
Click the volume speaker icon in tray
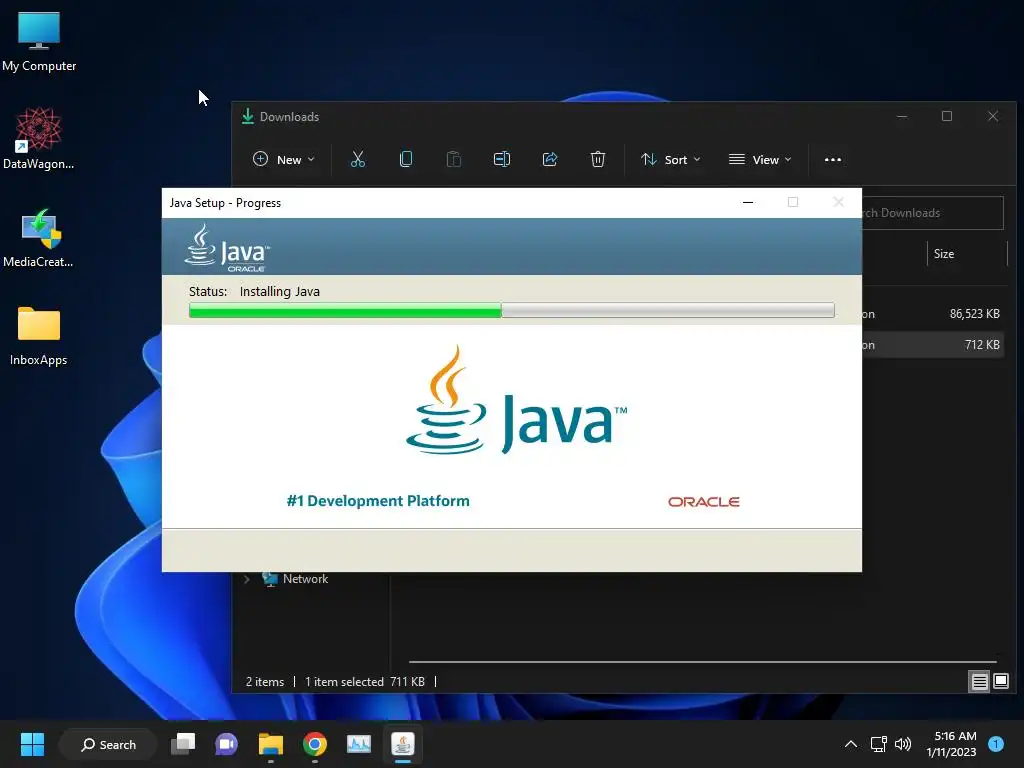(x=903, y=744)
